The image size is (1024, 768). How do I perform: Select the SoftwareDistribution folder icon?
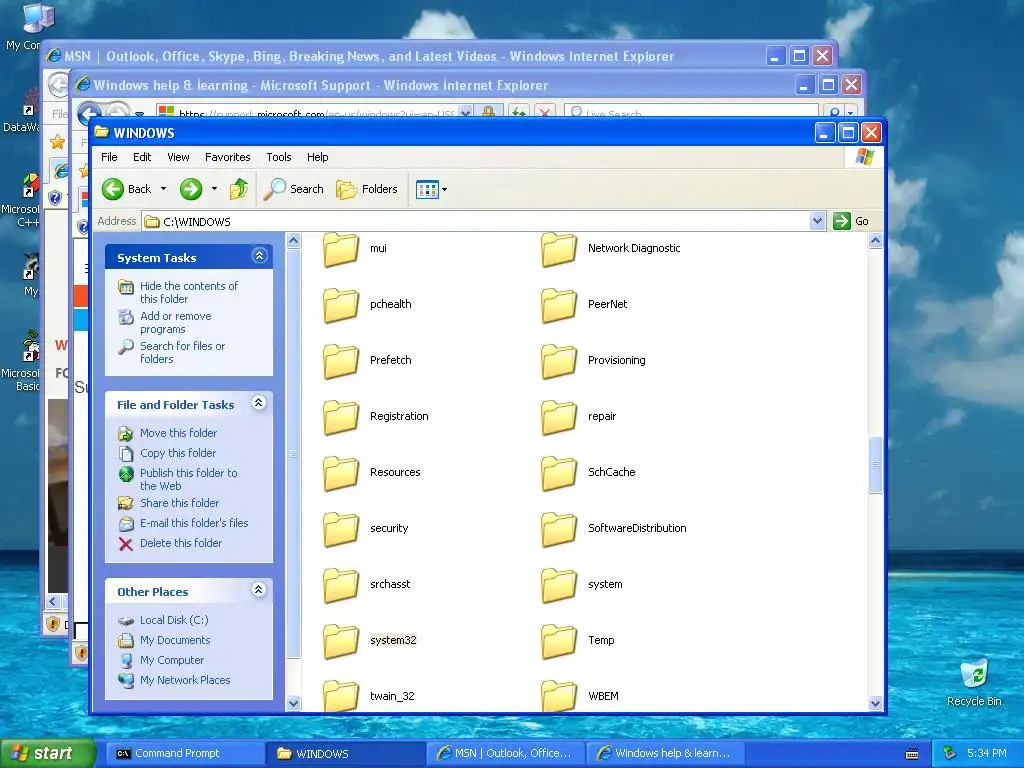559,529
